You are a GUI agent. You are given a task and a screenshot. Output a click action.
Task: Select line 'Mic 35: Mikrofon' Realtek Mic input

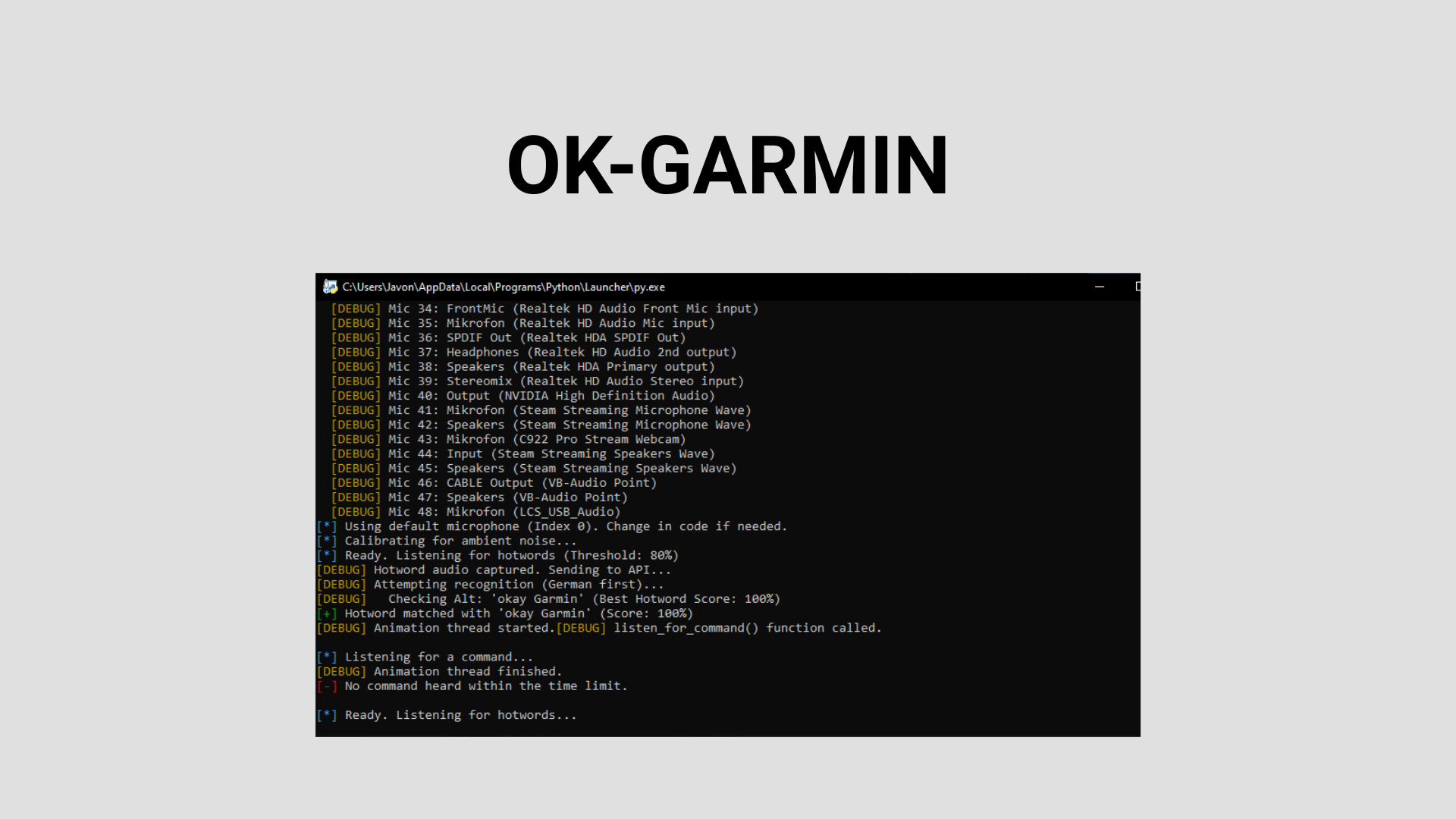tap(522, 323)
